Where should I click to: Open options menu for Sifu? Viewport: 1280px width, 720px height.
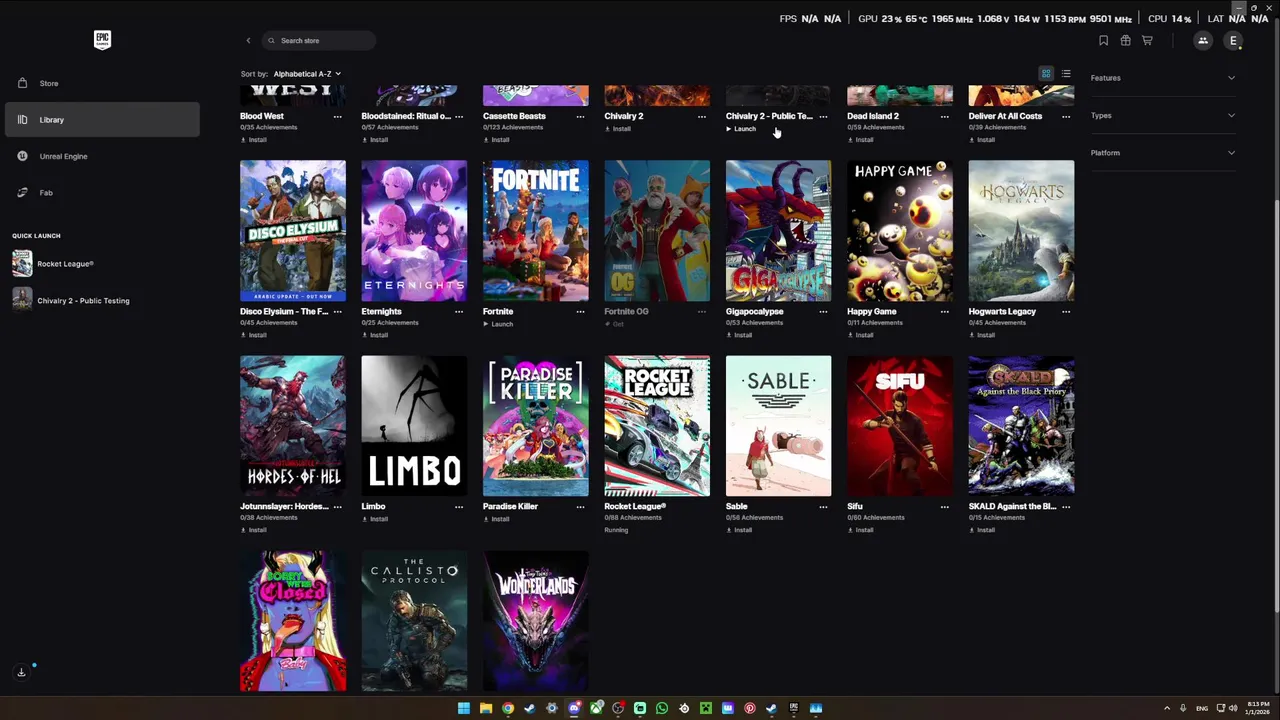click(x=945, y=507)
